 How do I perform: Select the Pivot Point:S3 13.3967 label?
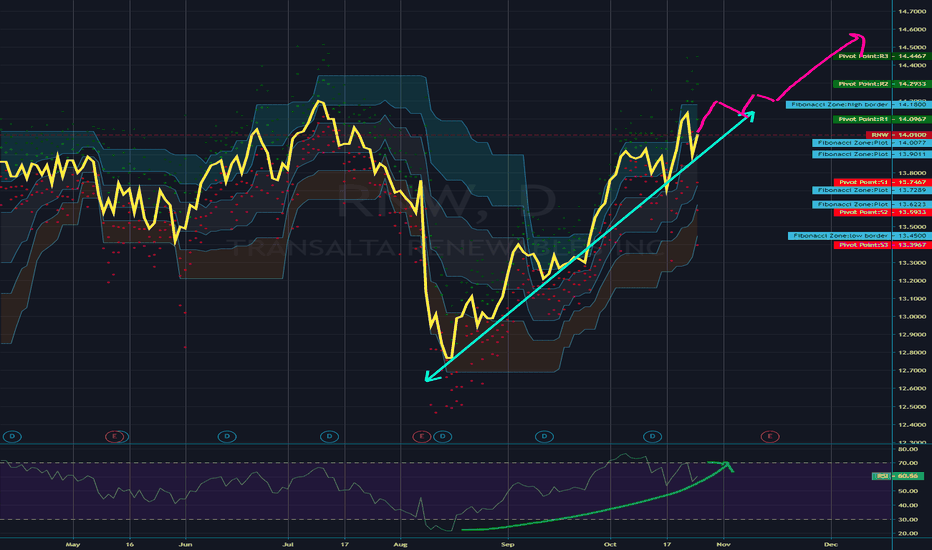[882, 245]
